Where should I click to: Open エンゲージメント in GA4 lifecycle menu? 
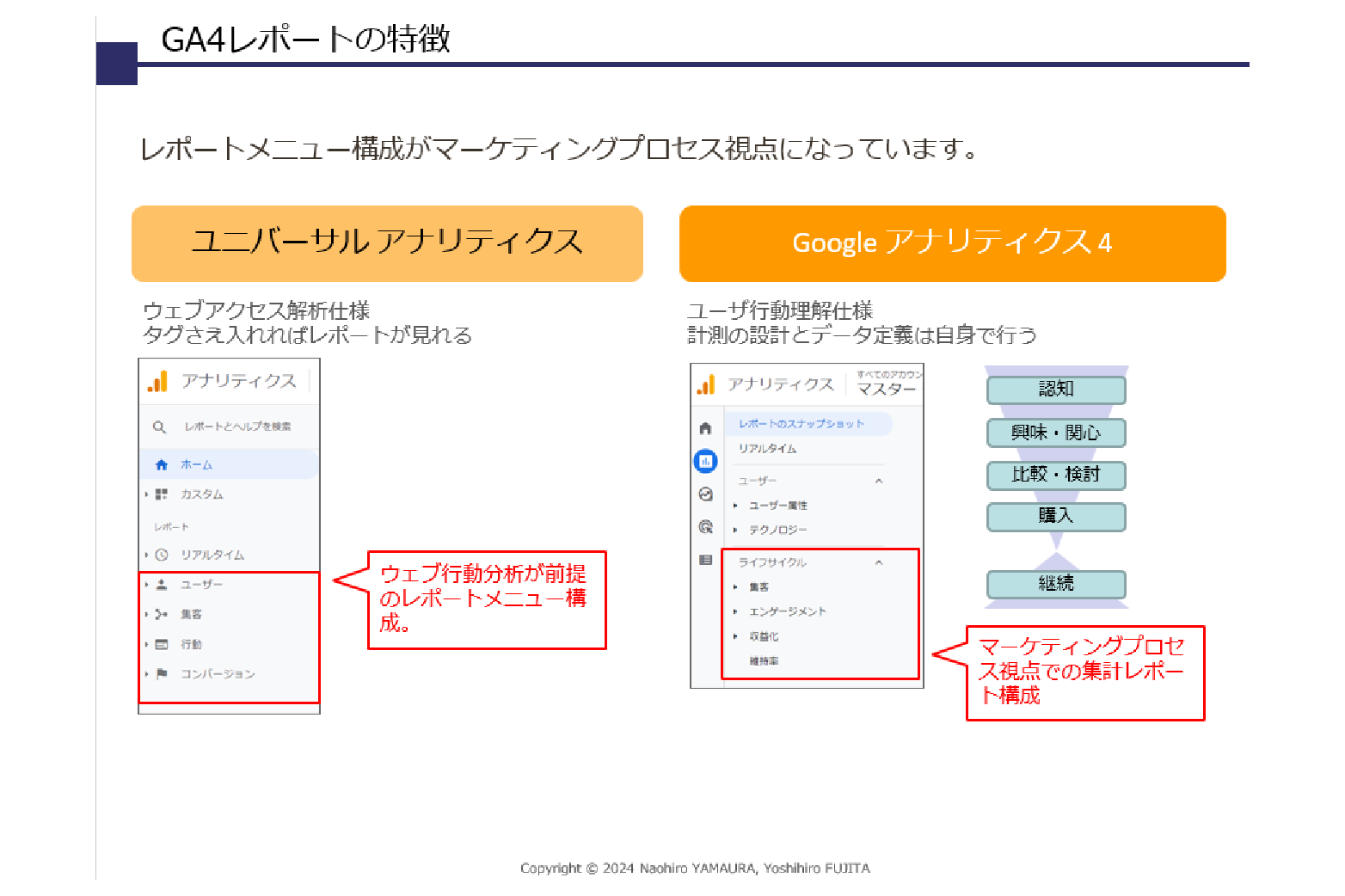787,611
